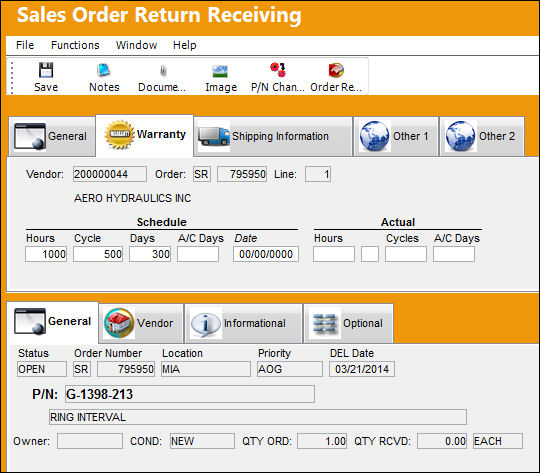
Task: Click the Order number field 795950 in the Warranty panel
Action: (242, 174)
